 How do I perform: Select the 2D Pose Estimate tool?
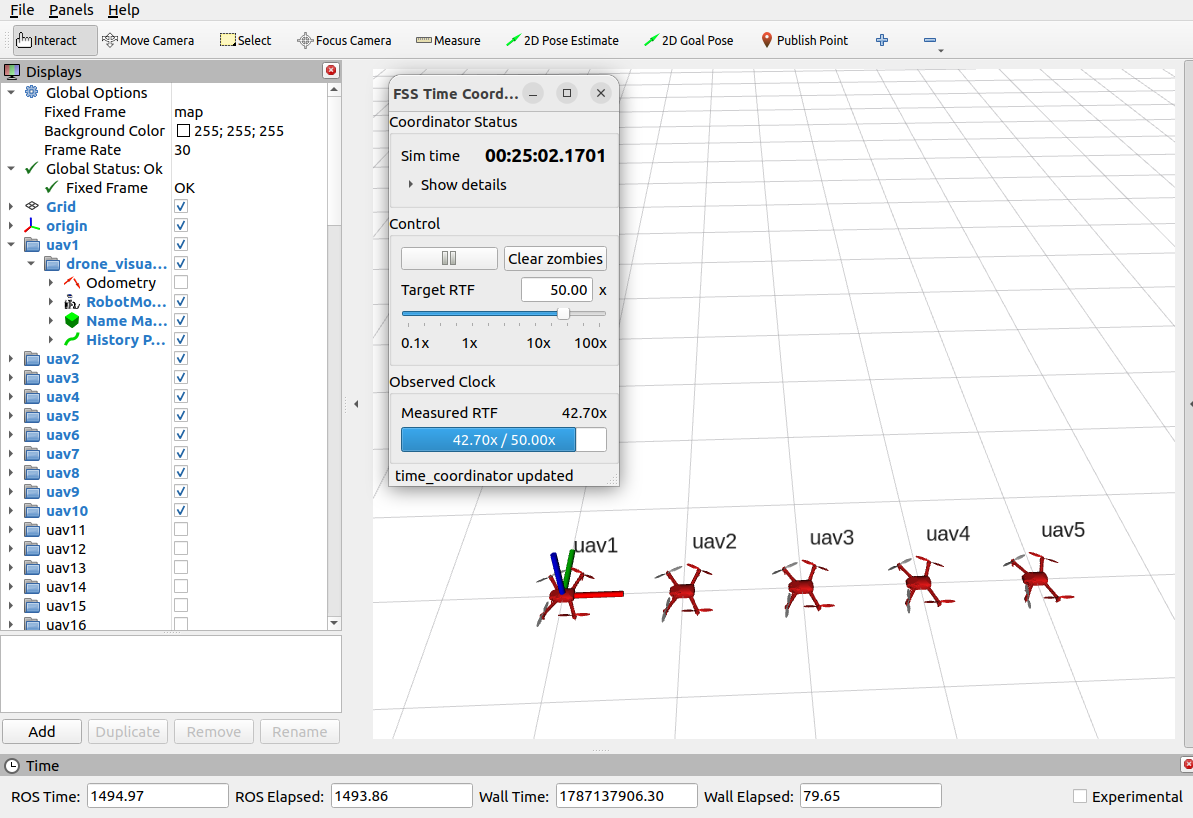coord(562,40)
